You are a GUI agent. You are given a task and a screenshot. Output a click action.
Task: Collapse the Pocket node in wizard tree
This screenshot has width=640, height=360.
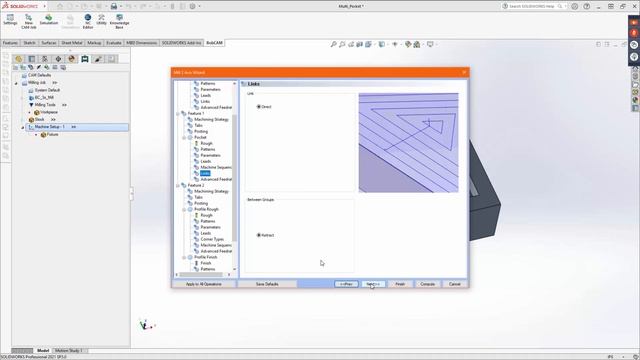(x=184, y=138)
